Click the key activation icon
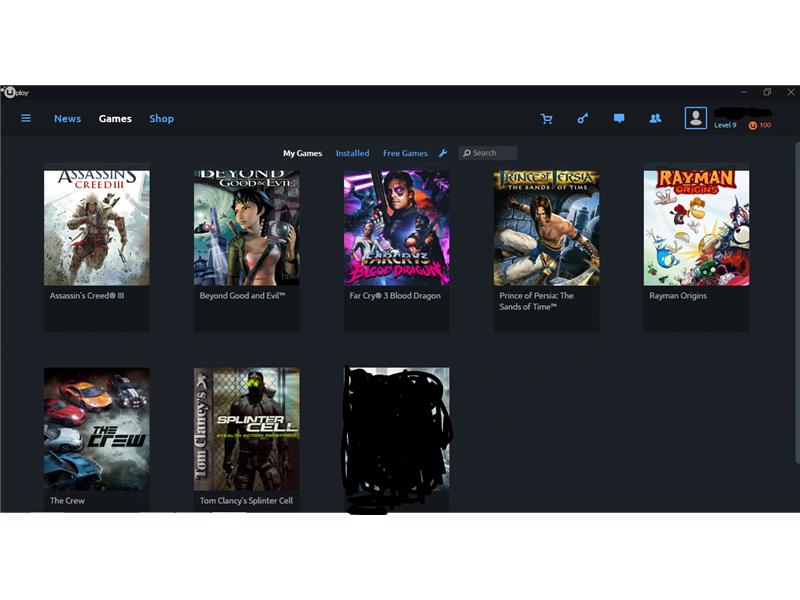The image size is (800, 600). pyautogui.click(x=582, y=119)
